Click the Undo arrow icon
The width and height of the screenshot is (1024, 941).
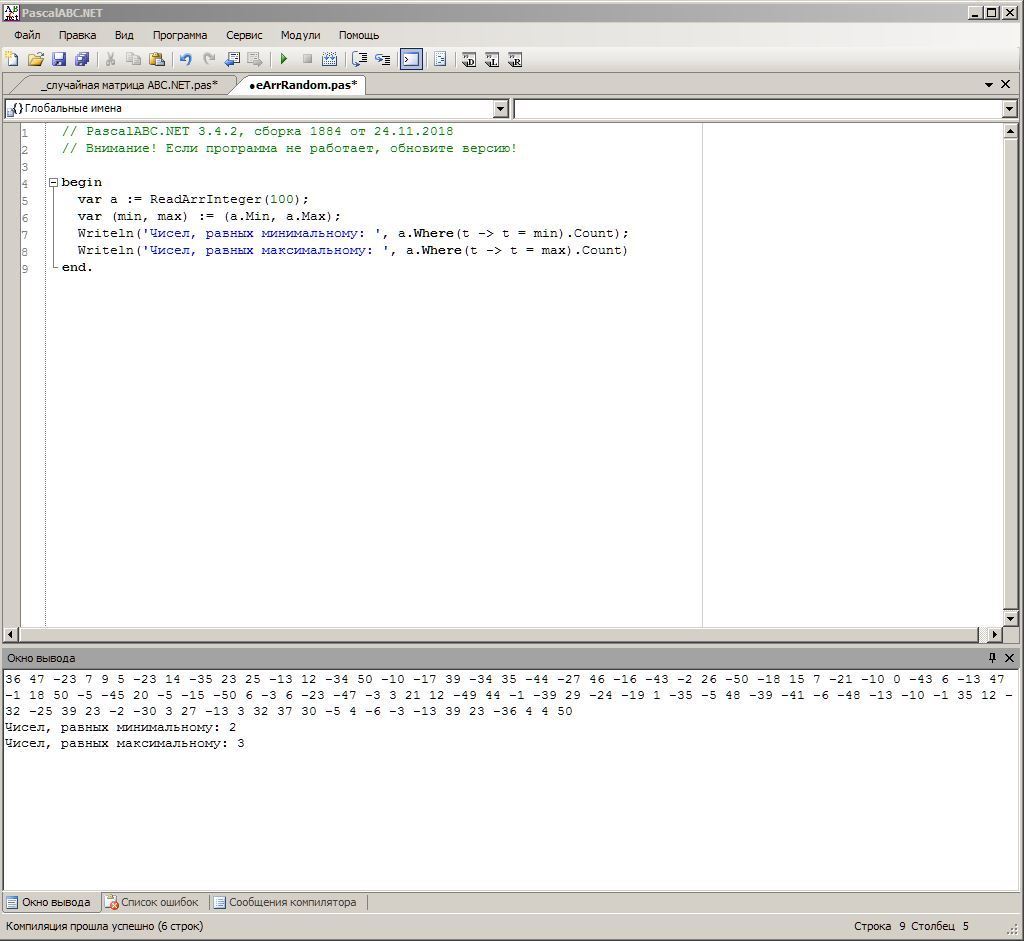pos(185,60)
